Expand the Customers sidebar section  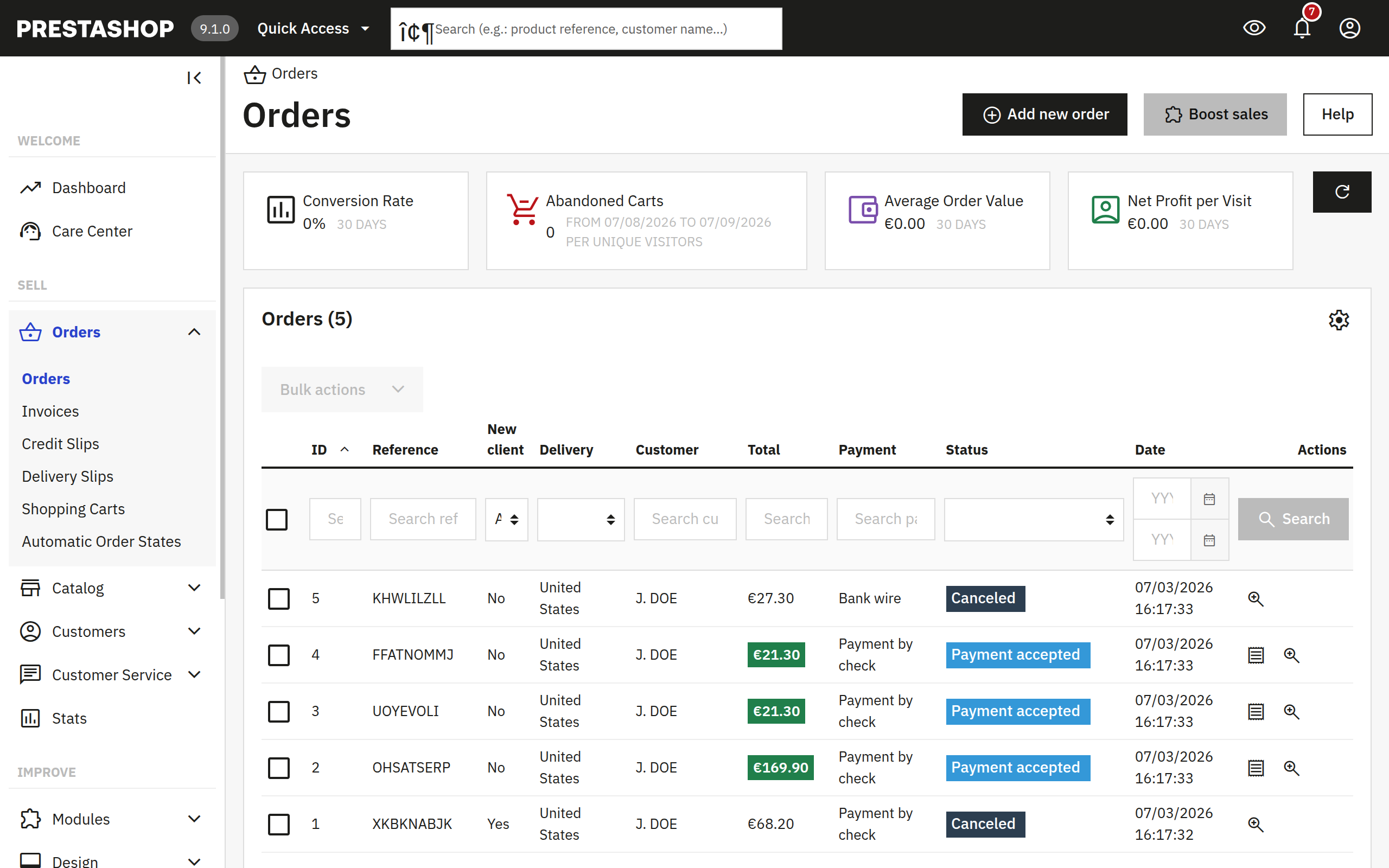tap(195, 631)
